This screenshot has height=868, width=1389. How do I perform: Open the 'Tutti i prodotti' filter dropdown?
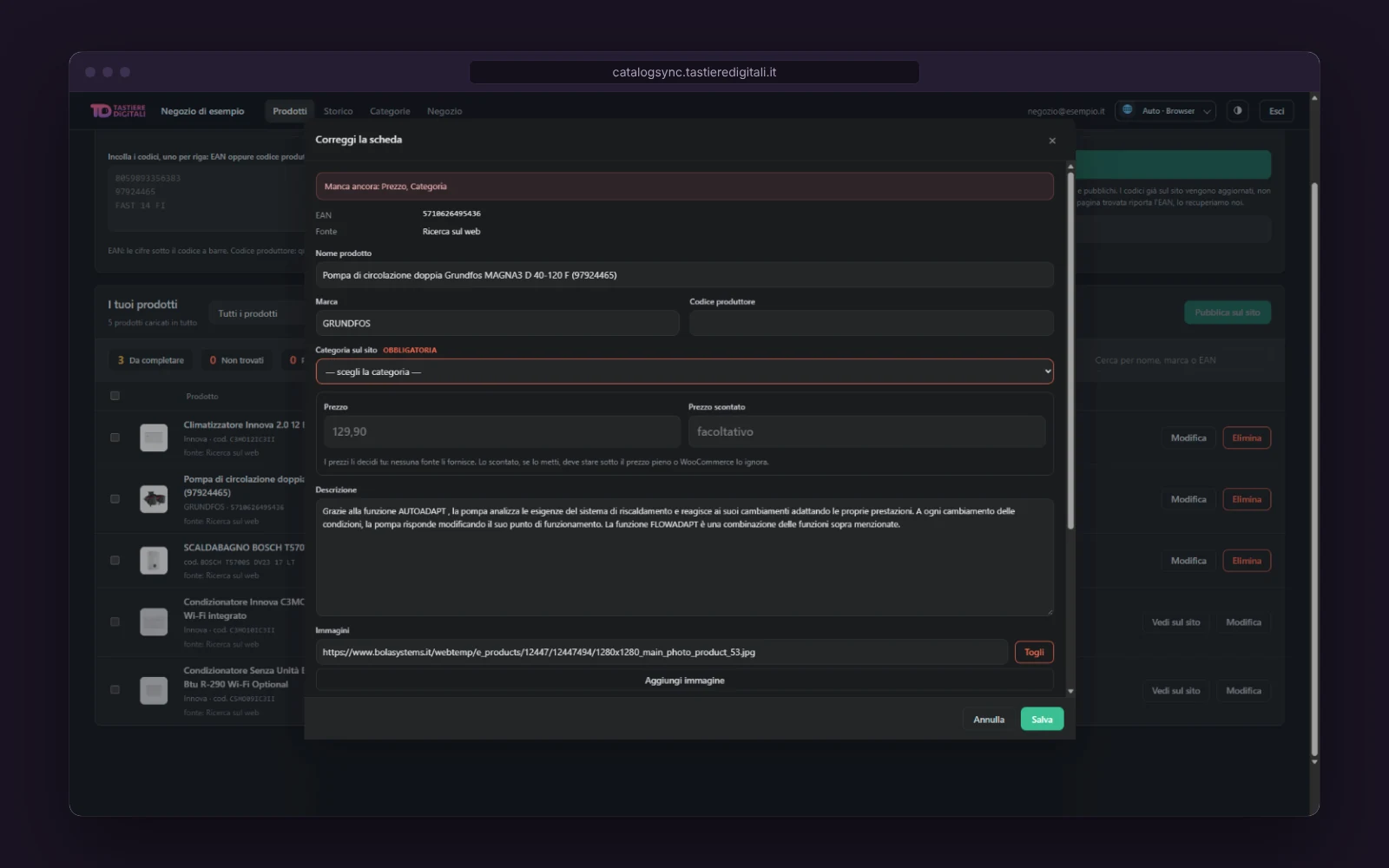(256, 313)
